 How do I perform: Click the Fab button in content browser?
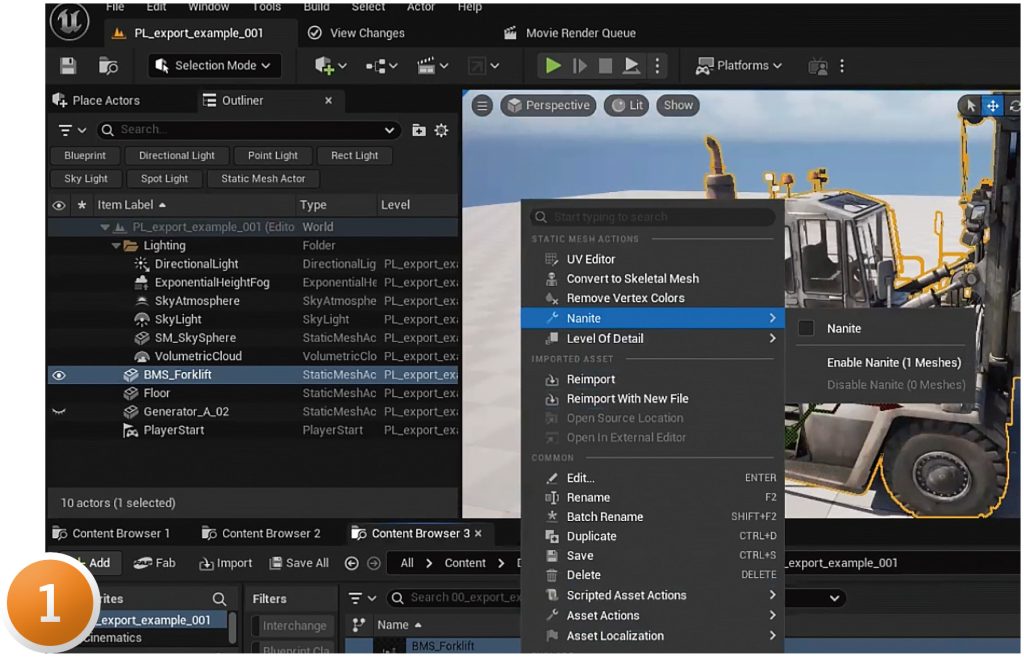[154, 563]
